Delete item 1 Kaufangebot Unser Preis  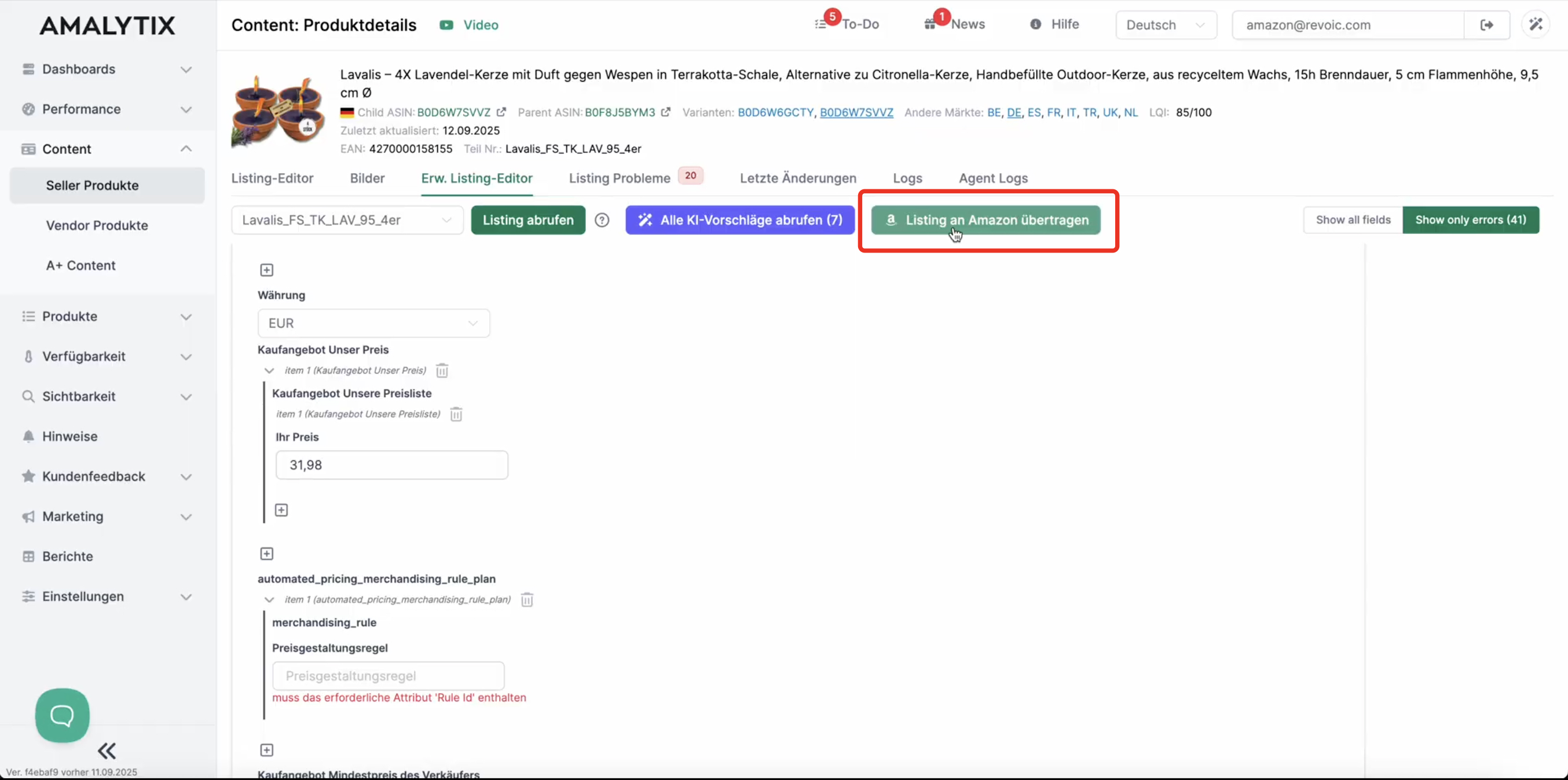442,370
